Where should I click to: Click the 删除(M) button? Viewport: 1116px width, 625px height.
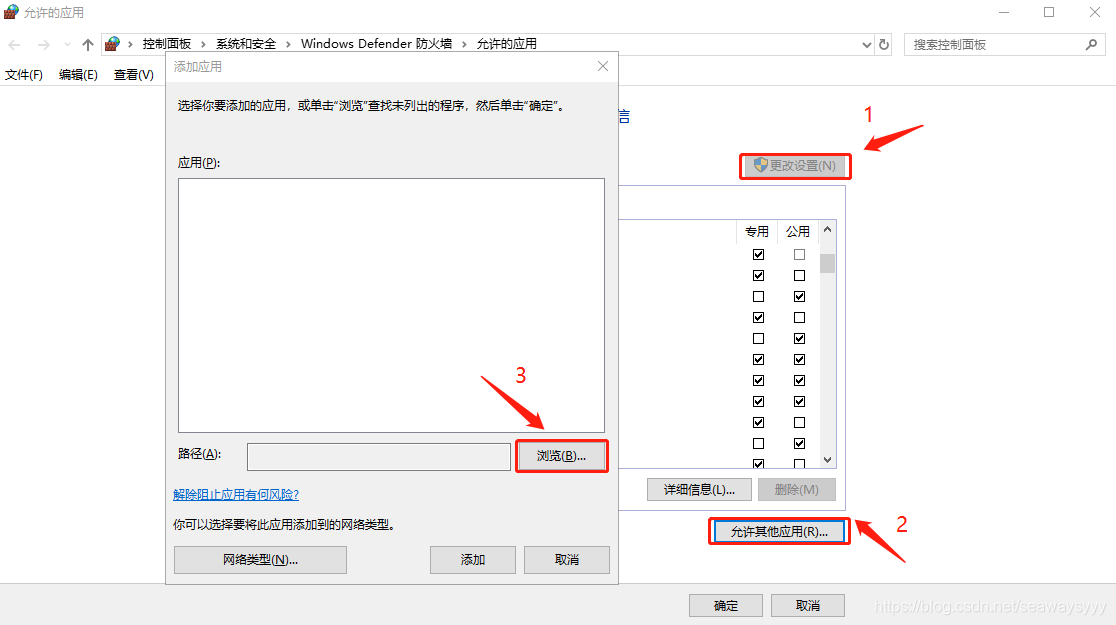[796, 490]
